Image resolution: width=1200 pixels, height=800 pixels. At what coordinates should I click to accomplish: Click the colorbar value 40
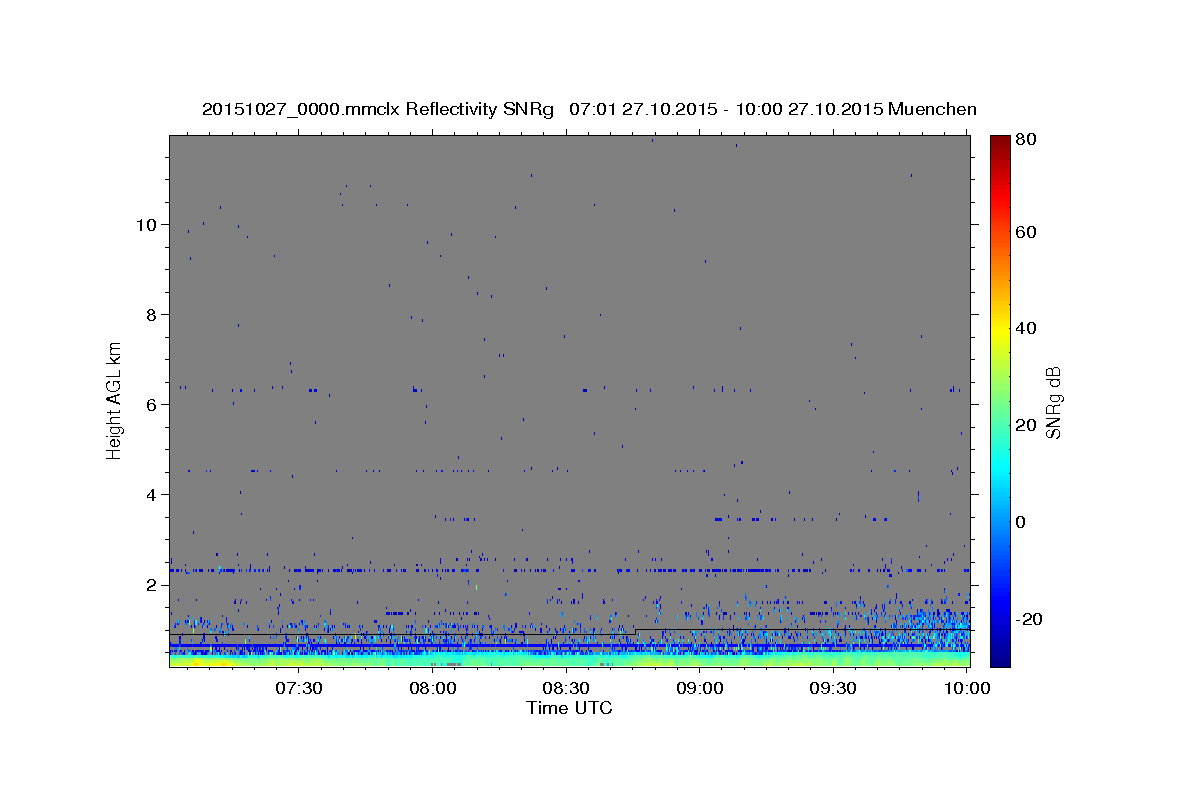coord(1028,328)
